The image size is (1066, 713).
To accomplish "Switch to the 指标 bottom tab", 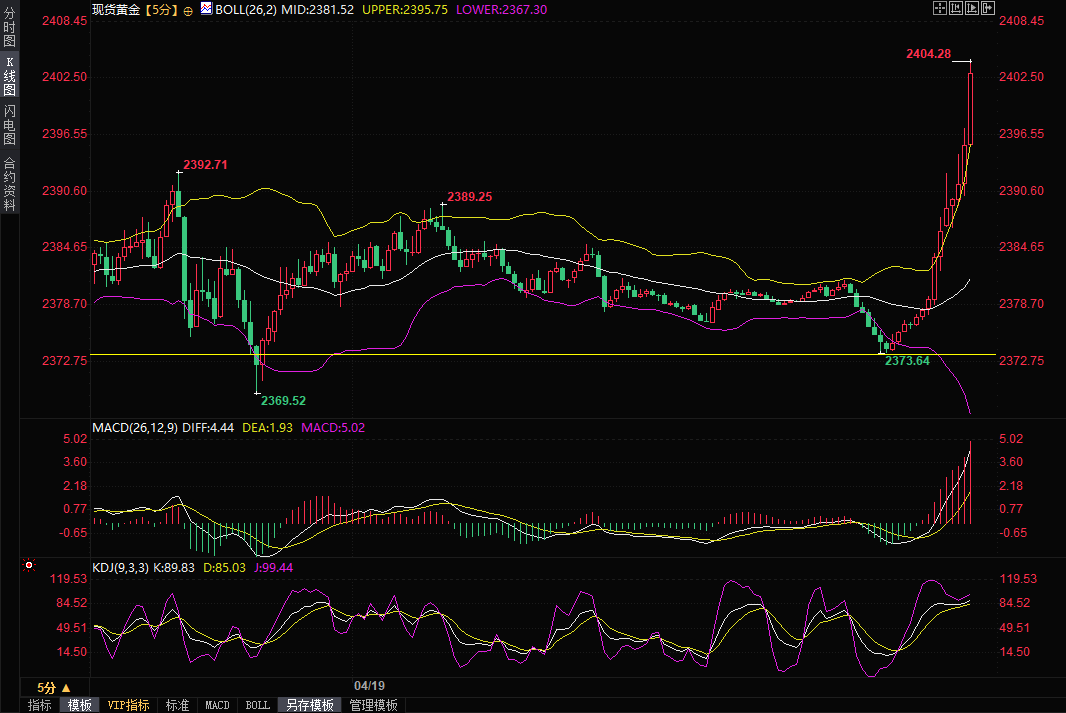I will click(39, 705).
